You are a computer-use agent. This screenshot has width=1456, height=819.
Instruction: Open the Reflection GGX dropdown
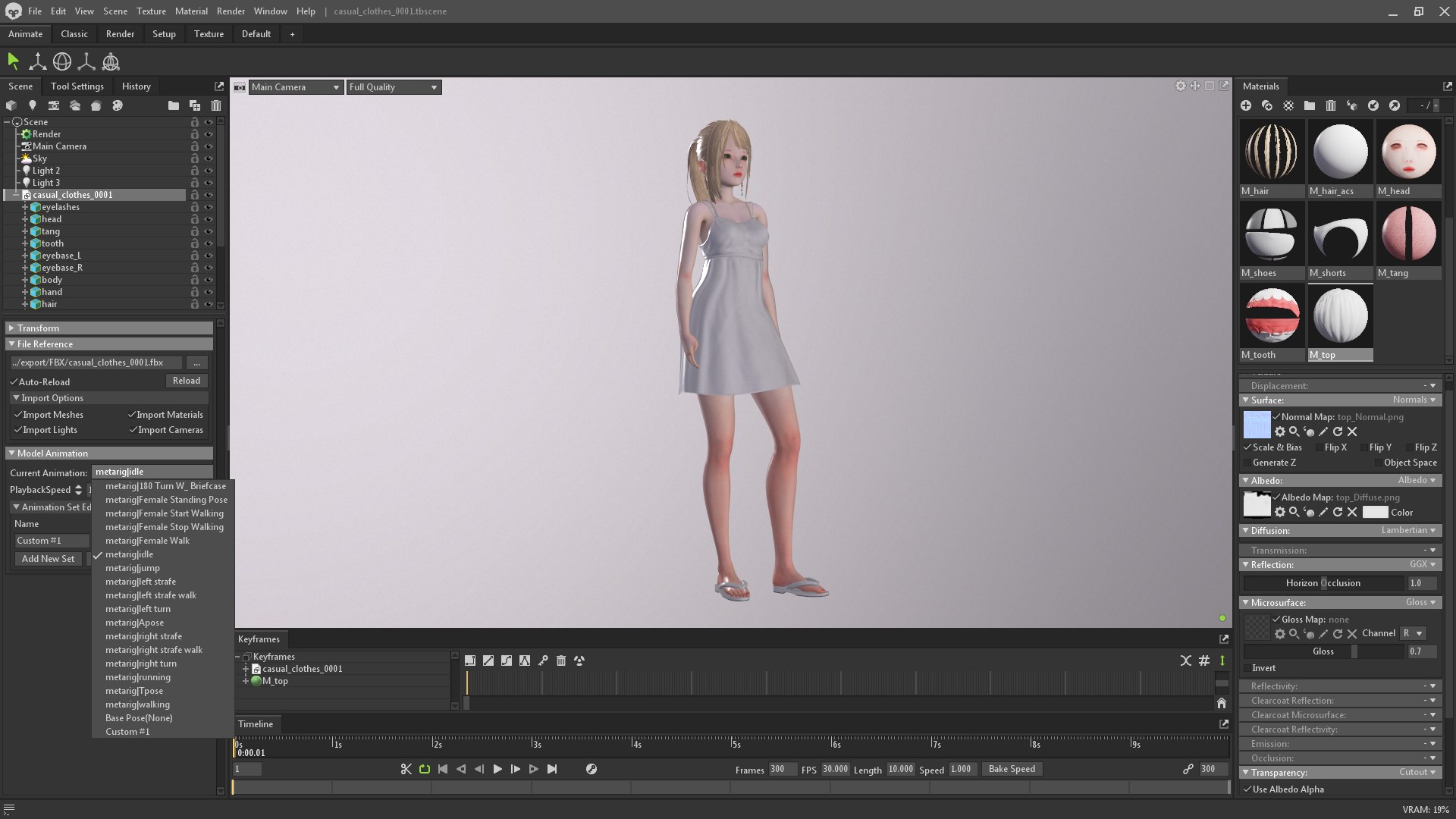coord(1423,564)
